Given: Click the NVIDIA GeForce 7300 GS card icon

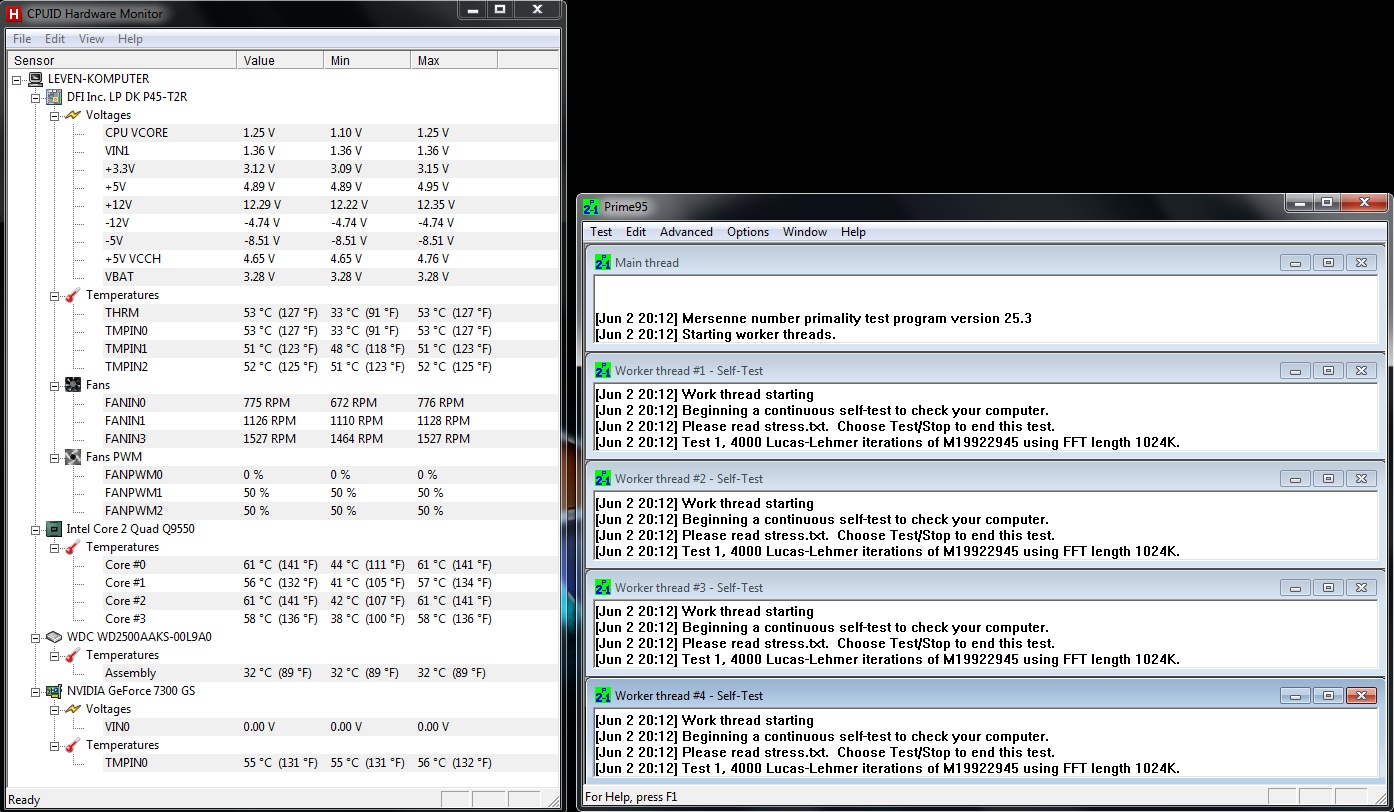Looking at the screenshot, I should [x=54, y=691].
